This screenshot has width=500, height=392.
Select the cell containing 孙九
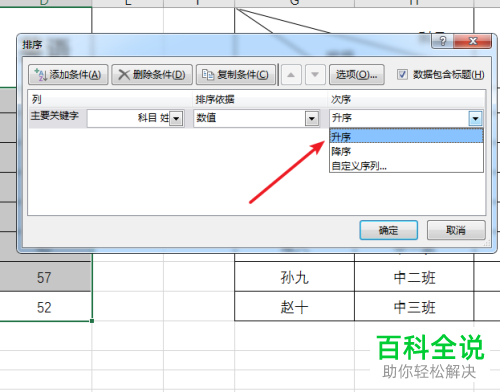295,277
